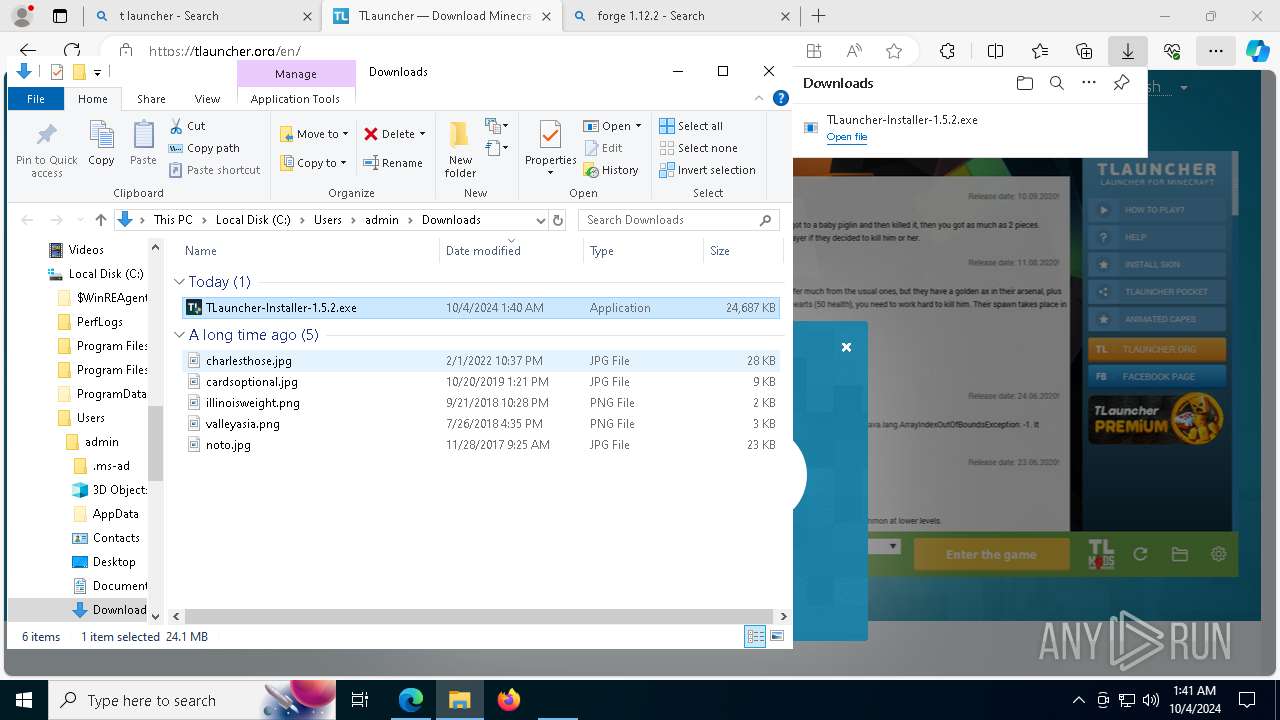Viewport: 1280px width, 720px height.
Task: Click the red Delete icon
Action: [371, 134]
